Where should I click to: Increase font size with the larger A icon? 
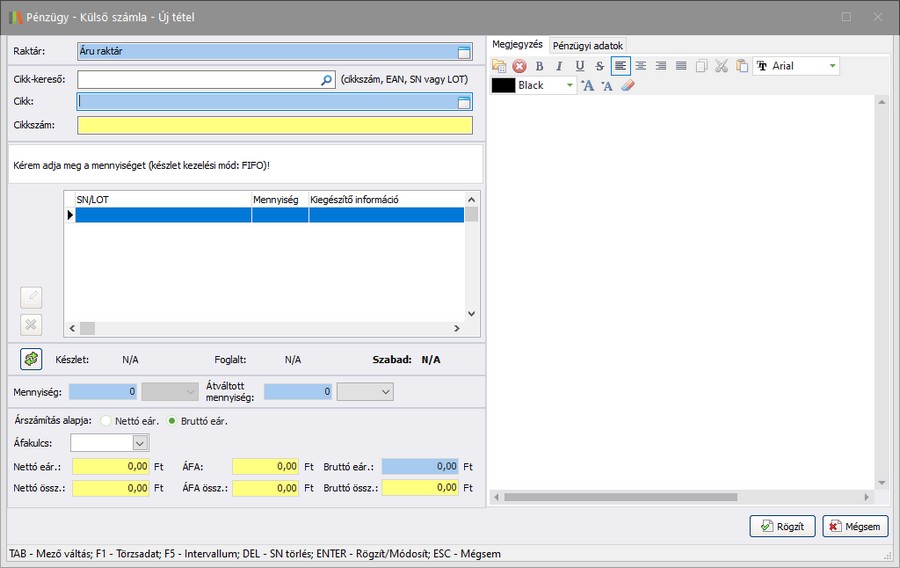coord(588,86)
